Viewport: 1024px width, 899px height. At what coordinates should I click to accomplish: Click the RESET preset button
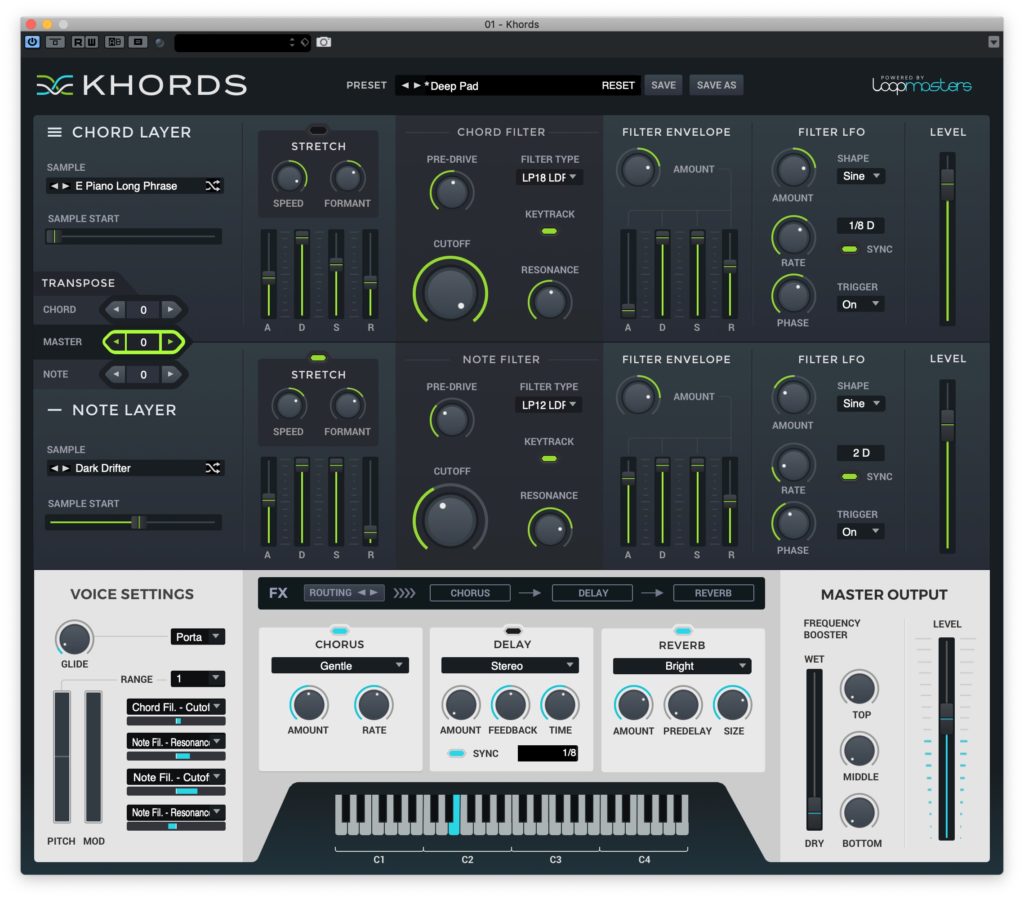pos(617,86)
